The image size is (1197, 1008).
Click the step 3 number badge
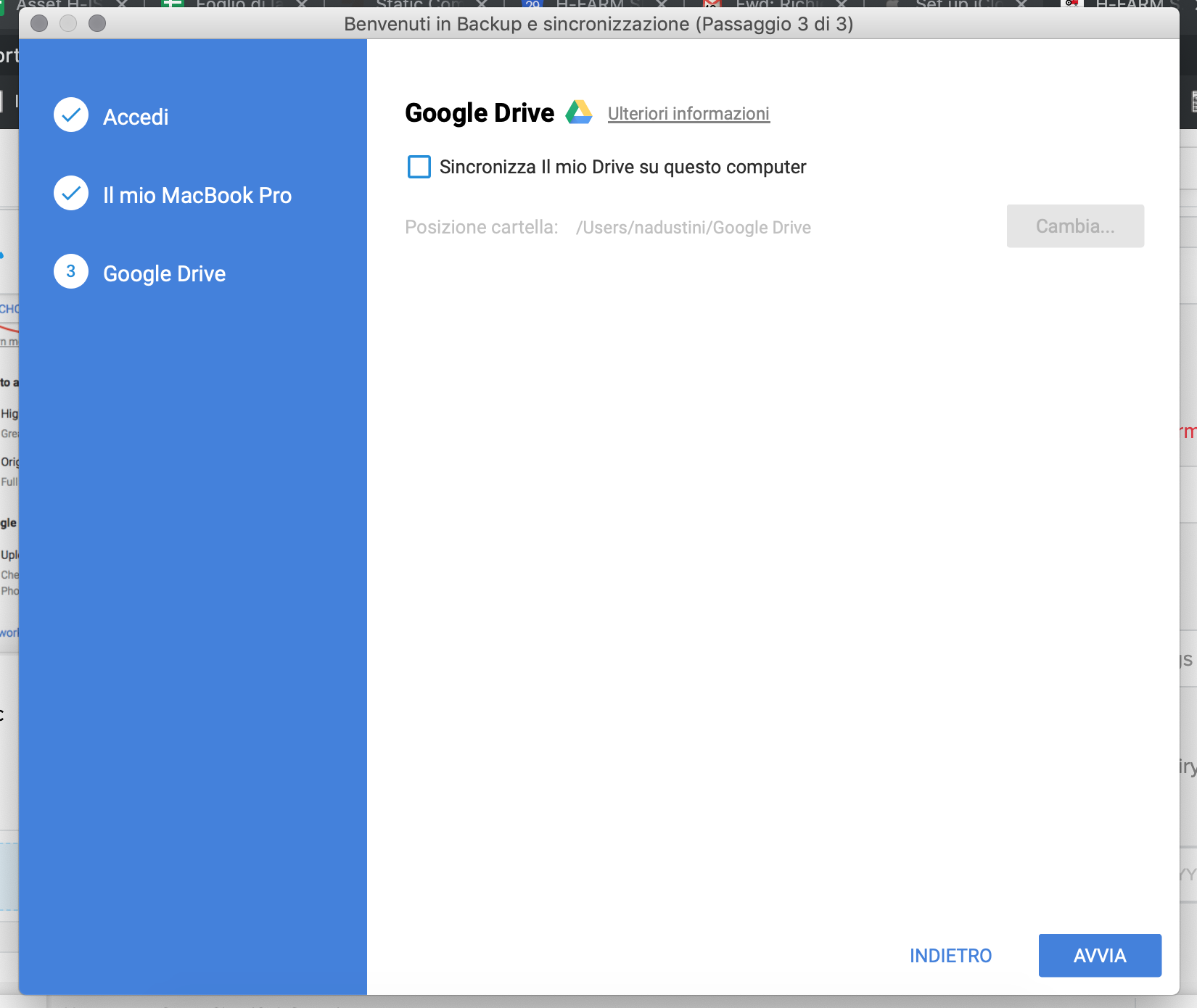71,271
